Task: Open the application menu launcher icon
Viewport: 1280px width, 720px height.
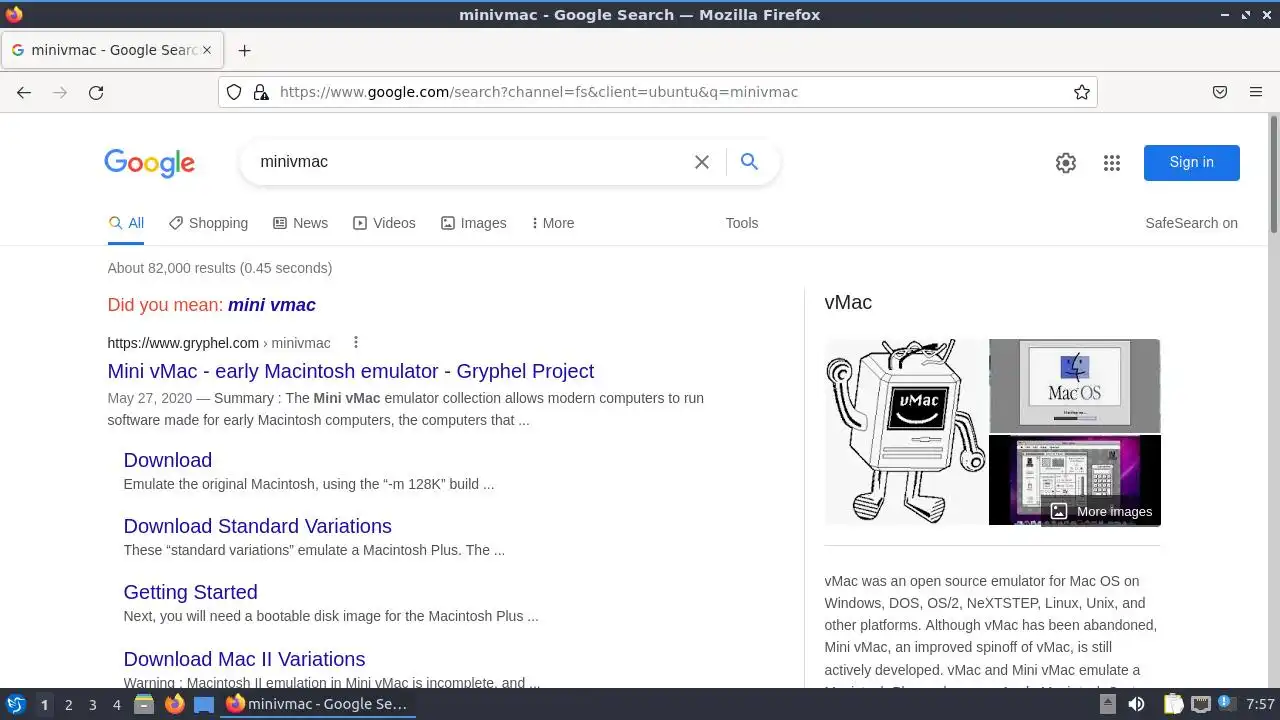Action: pos(15,704)
